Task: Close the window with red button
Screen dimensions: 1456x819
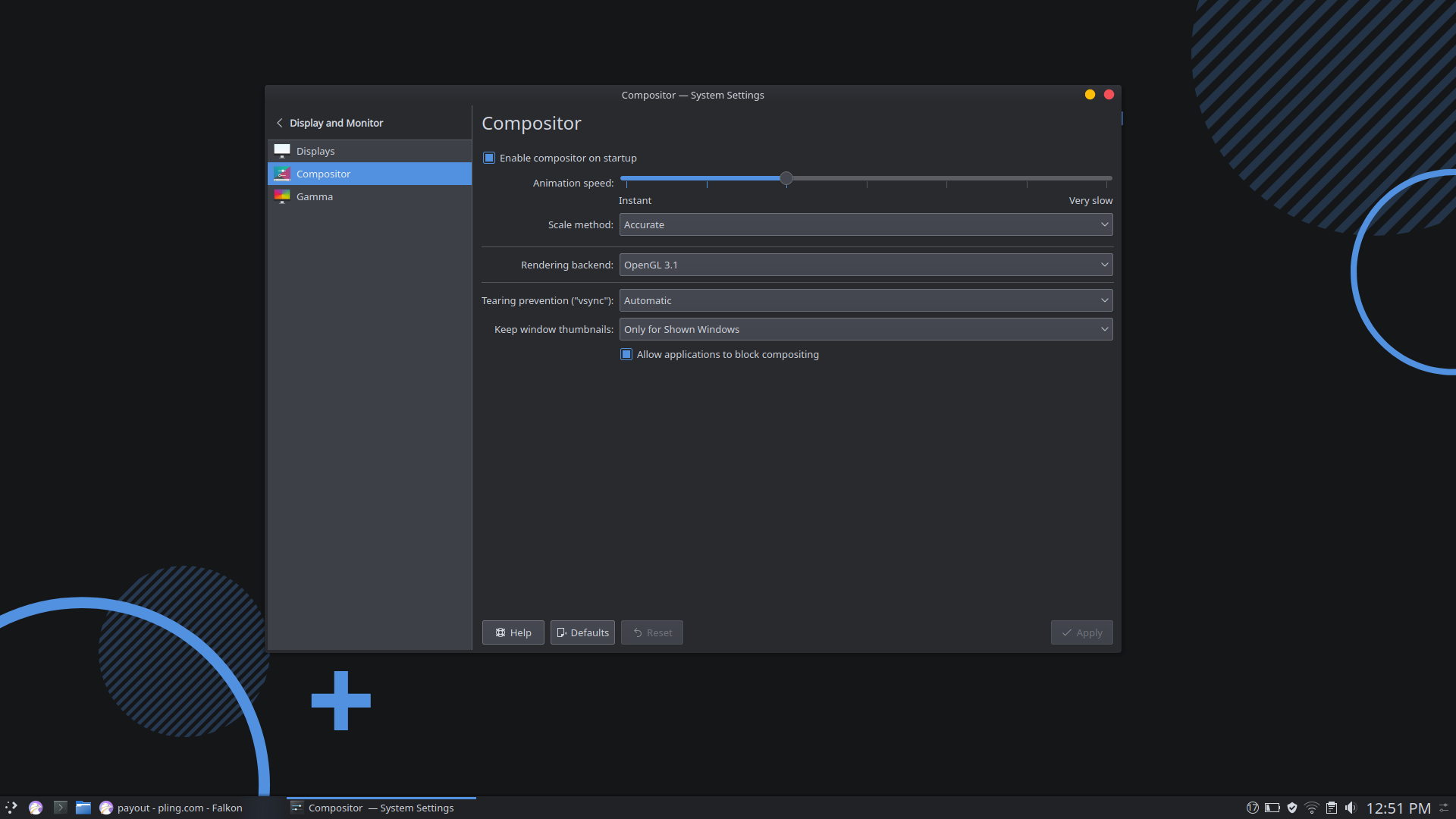Action: coord(1109,95)
